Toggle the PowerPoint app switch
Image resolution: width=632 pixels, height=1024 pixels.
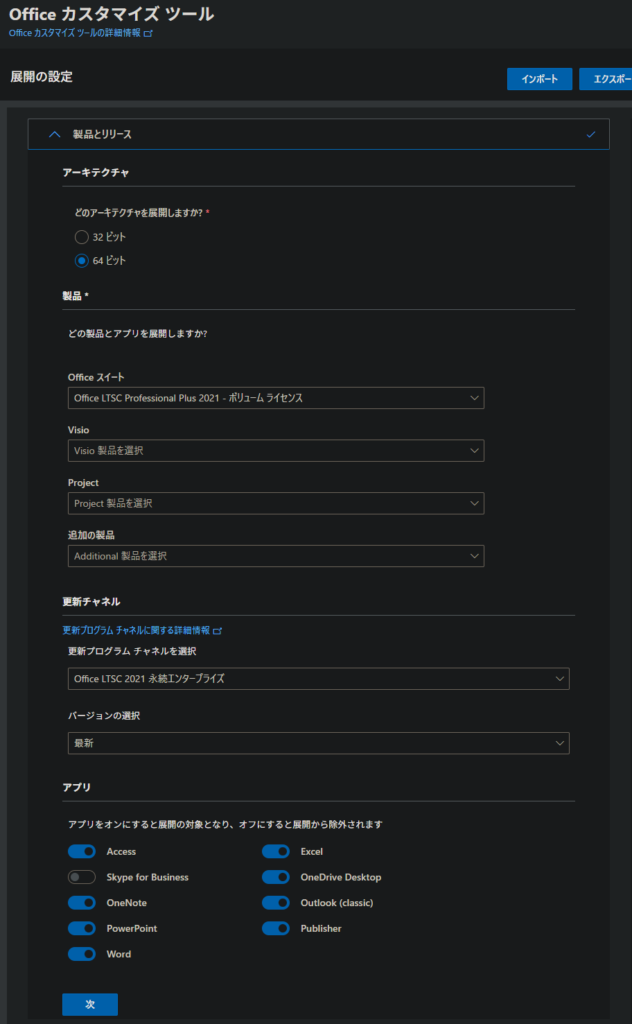coord(82,928)
